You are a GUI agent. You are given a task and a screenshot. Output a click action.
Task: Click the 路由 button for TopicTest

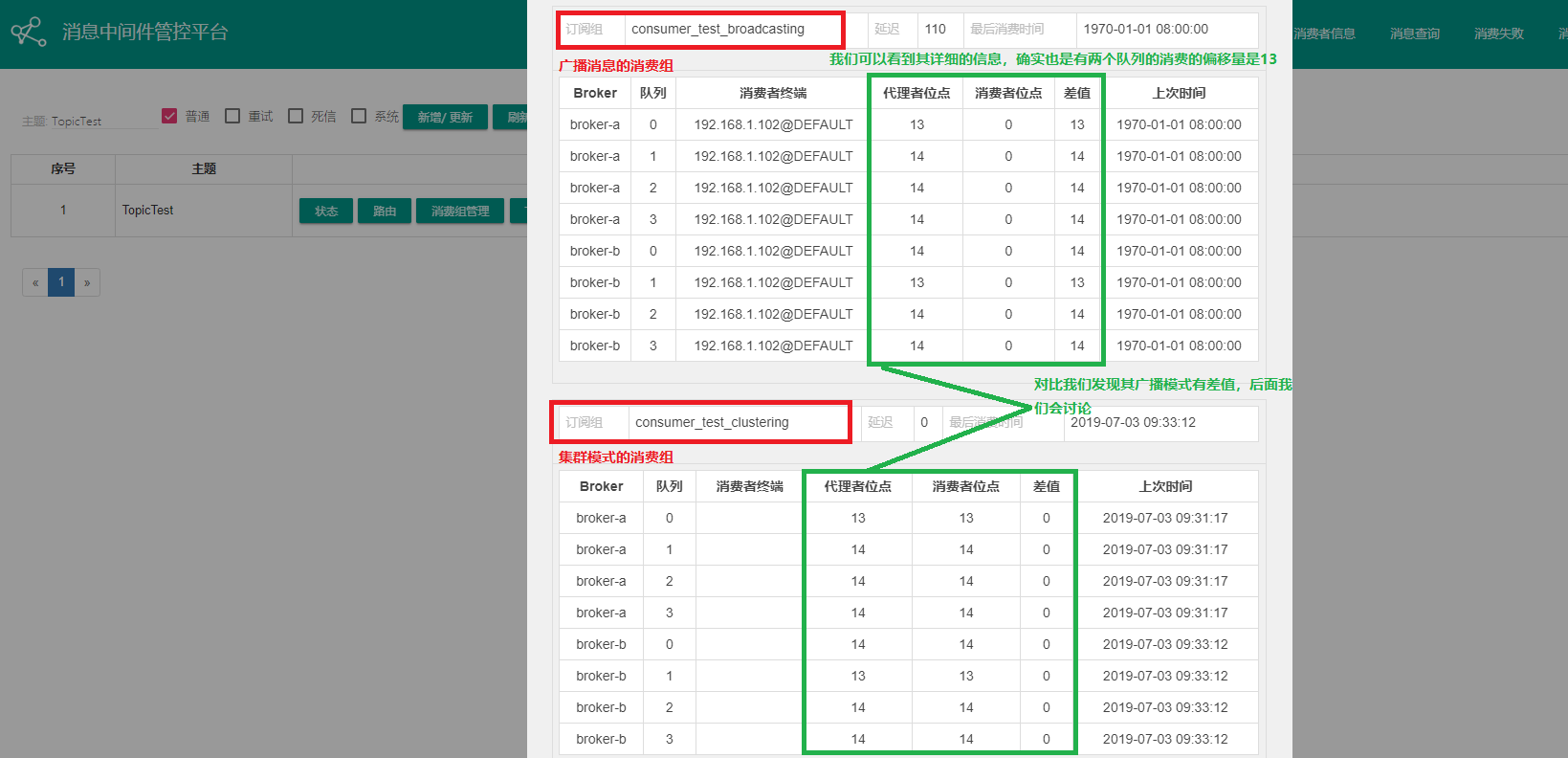[x=385, y=211]
